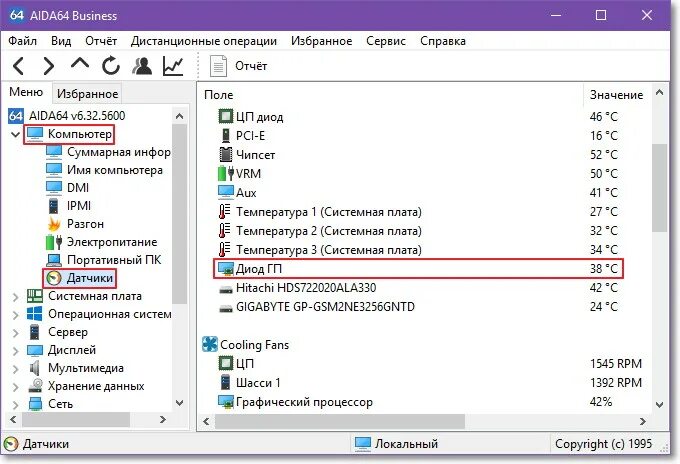
Task: Click the Отчёт toolbar button label
Action: [x=251, y=66]
